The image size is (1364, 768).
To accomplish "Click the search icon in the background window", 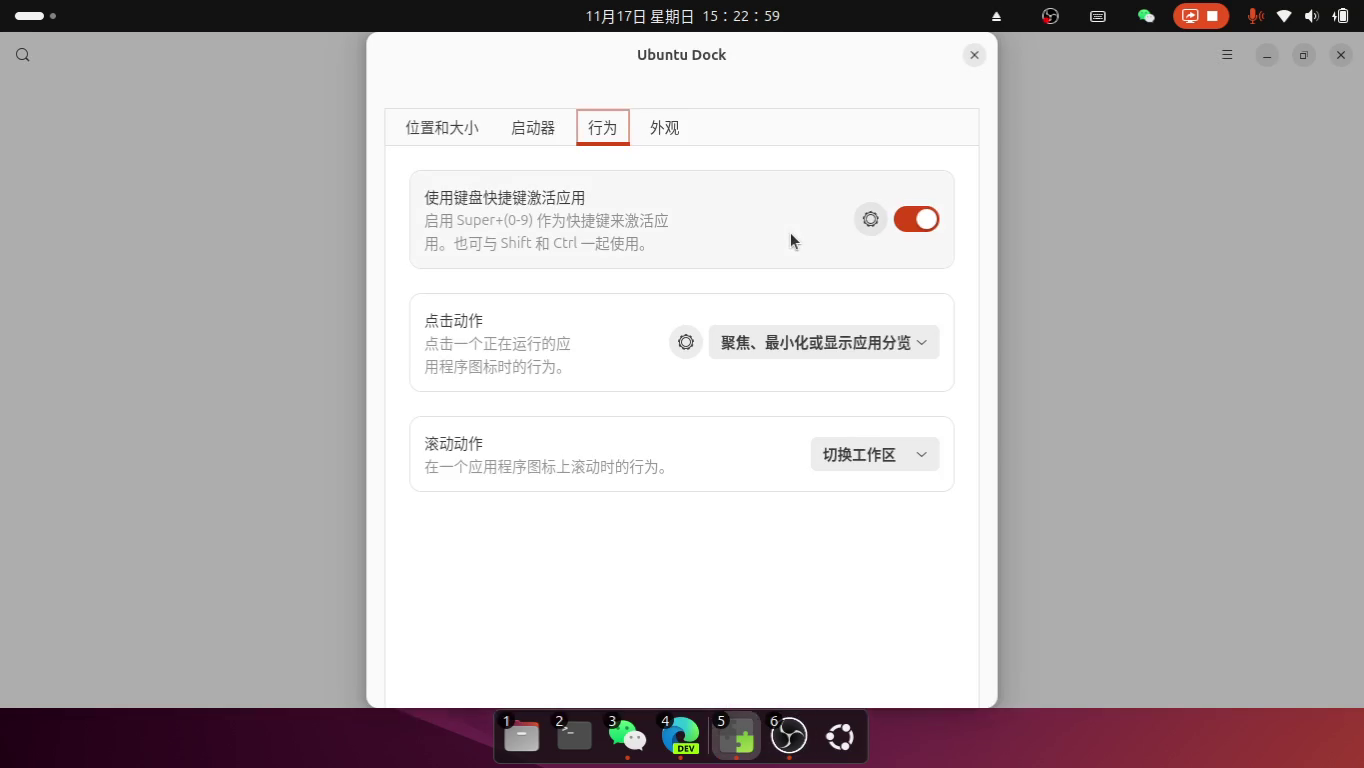I will click(x=23, y=55).
